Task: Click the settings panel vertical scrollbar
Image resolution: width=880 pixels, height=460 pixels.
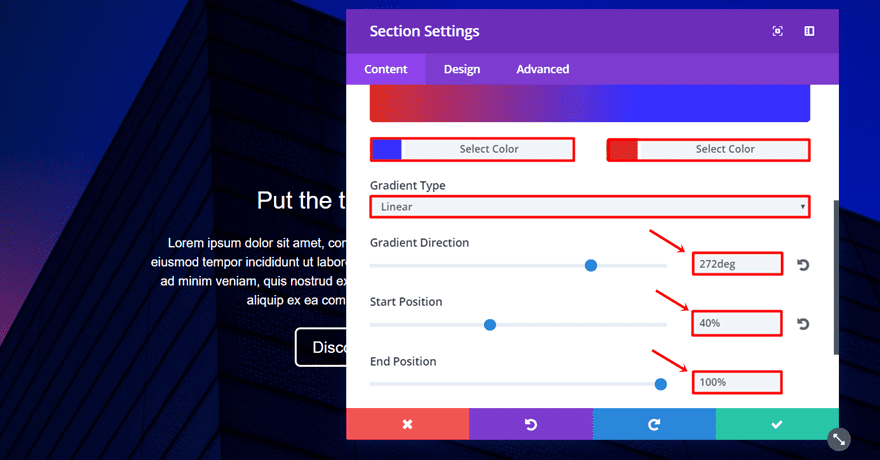Action: [836, 275]
